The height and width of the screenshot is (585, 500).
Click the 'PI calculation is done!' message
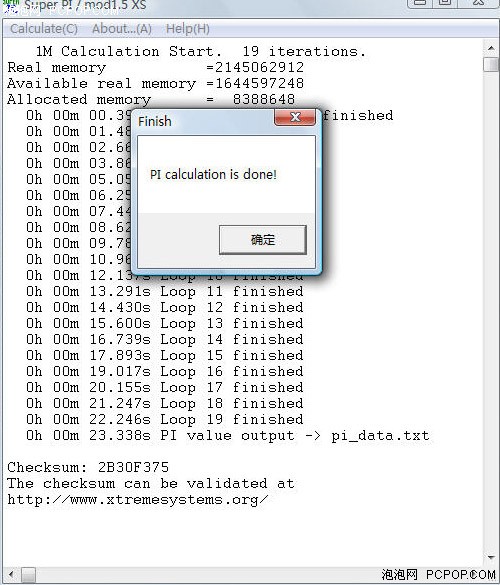click(213, 175)
